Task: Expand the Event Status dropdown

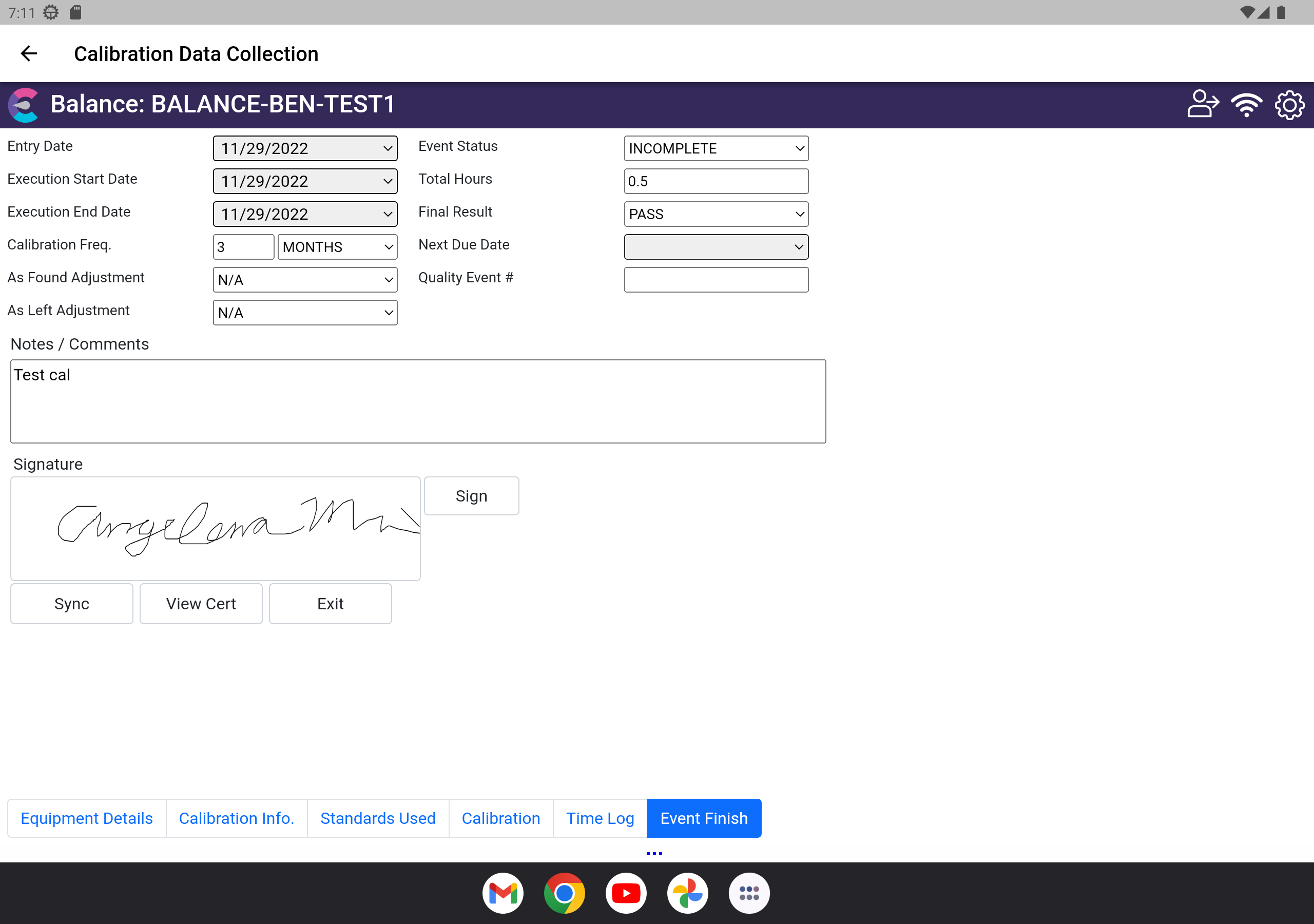Action: (x=716, y=149)
